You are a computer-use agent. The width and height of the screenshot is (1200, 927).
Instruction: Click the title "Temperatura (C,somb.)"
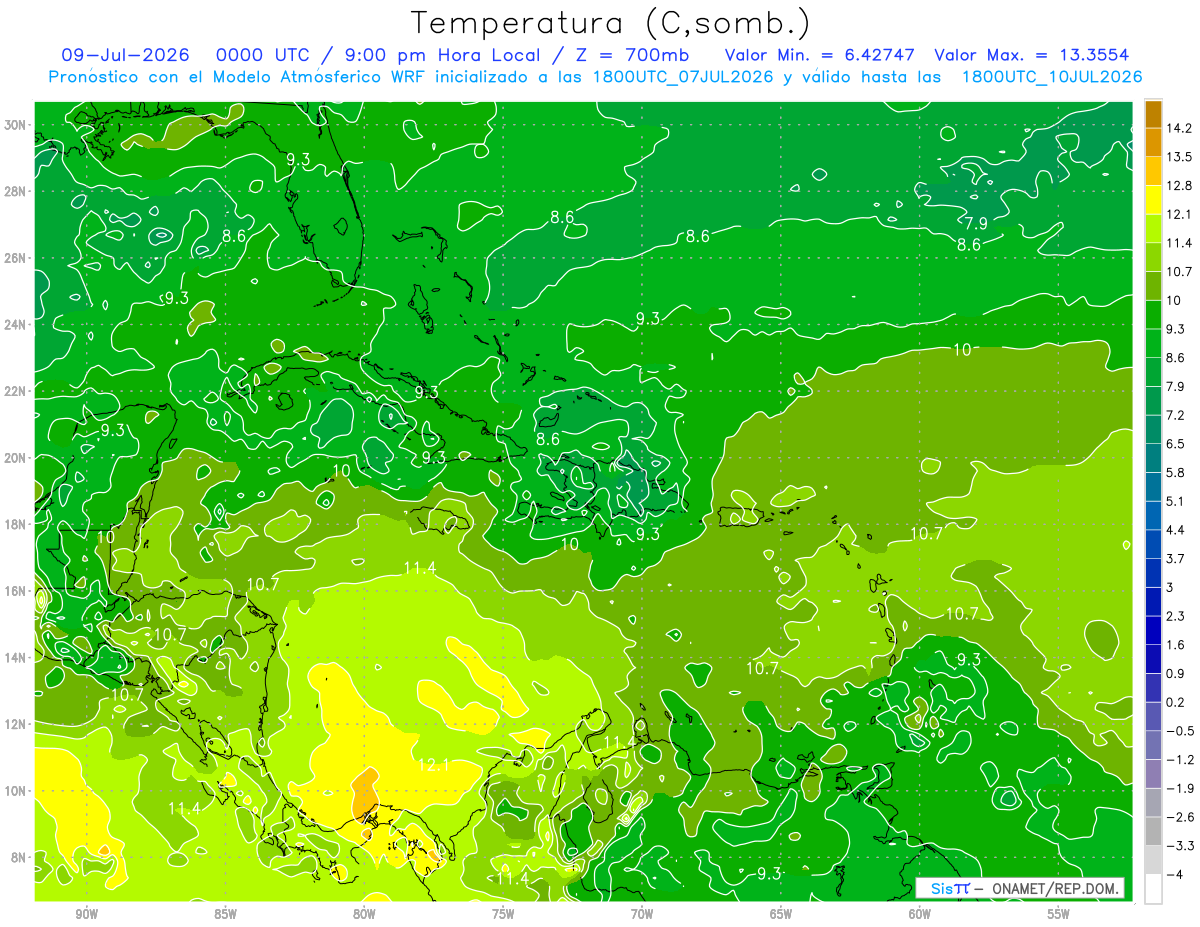[610, 23]
